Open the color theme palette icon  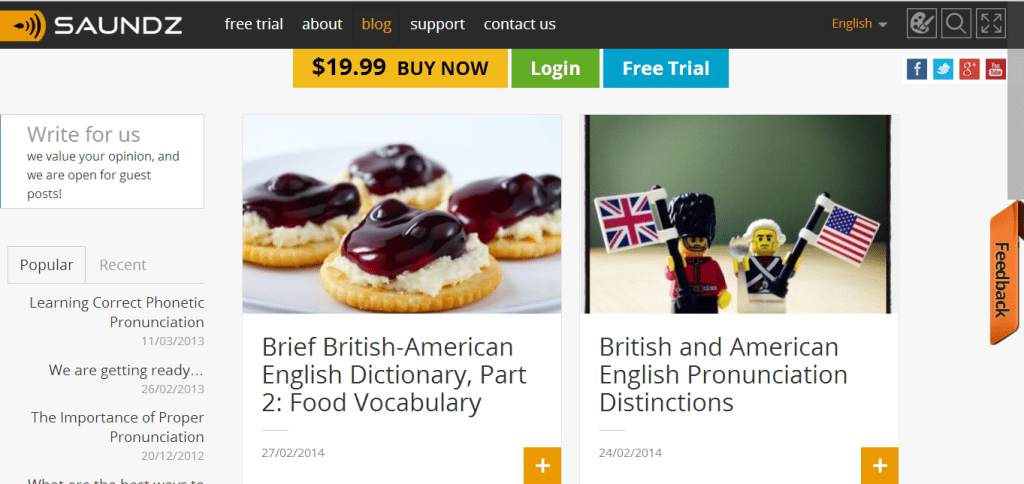[921, 24]
